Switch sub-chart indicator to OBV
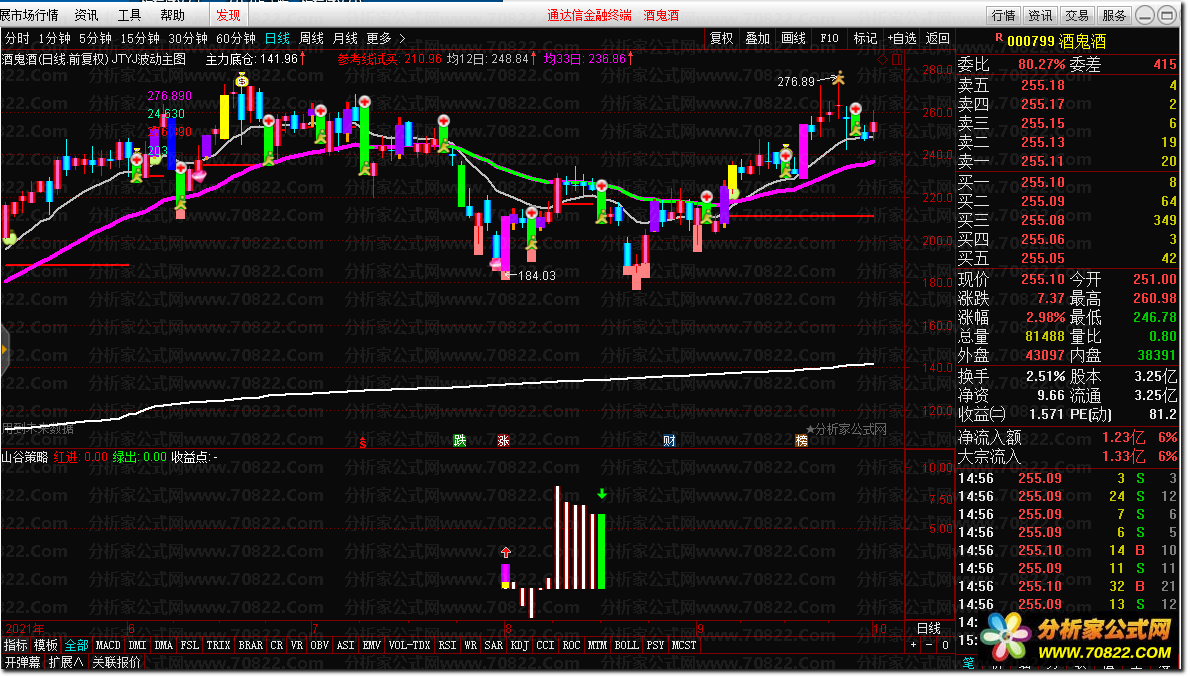This screenshot has width=1190, height=677. 320,645
